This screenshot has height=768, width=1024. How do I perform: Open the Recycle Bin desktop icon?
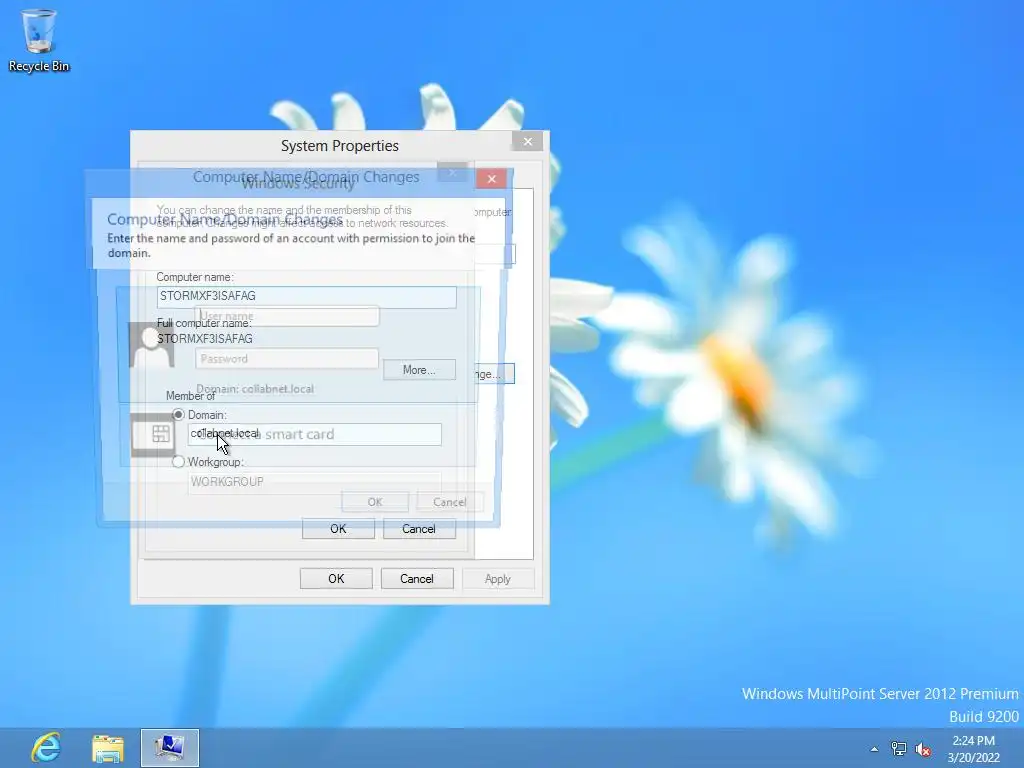tap(39, 40)
